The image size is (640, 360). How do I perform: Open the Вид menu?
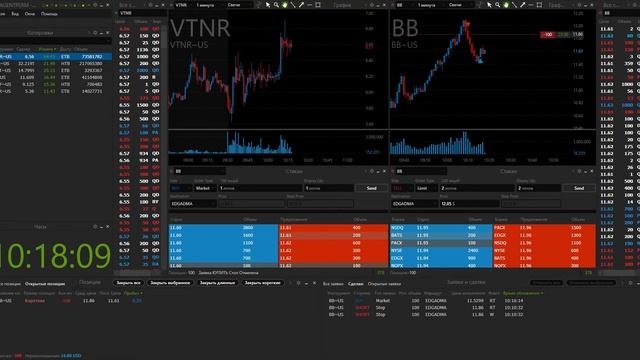coord(15,13)
